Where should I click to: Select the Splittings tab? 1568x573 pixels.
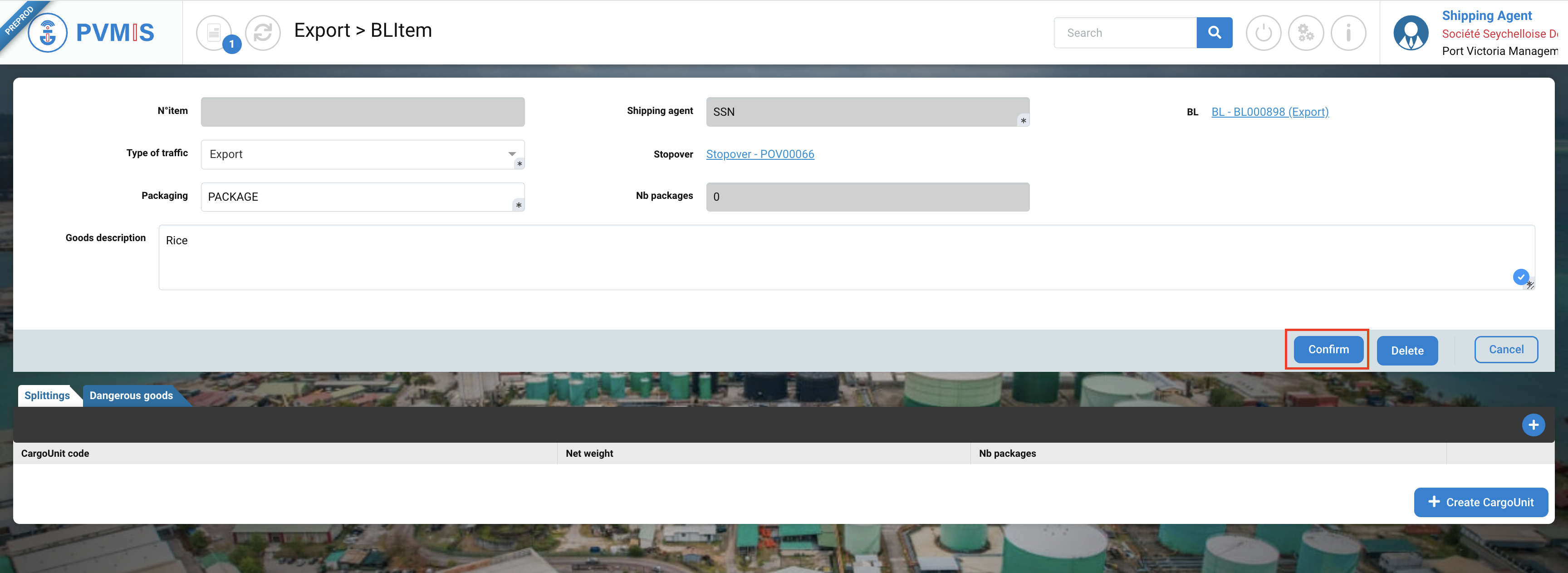47,396
